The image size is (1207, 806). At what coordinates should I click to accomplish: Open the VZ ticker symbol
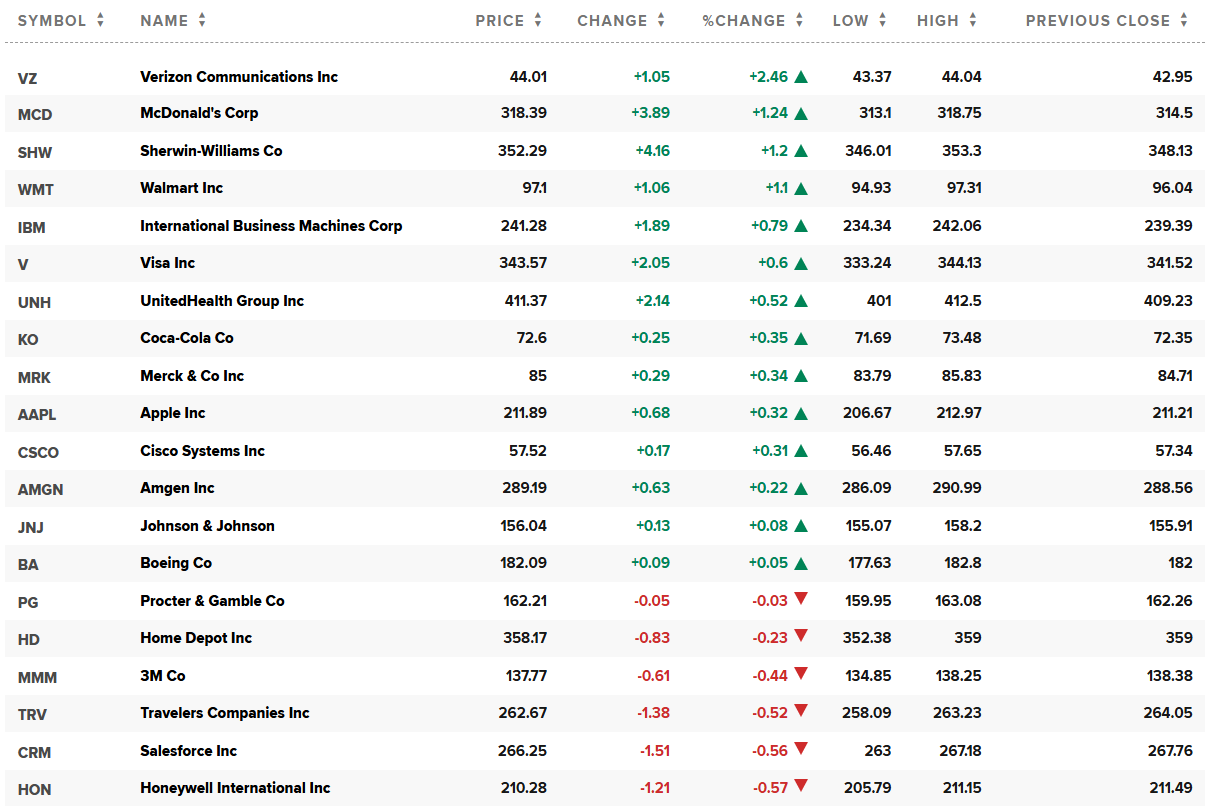27,77
